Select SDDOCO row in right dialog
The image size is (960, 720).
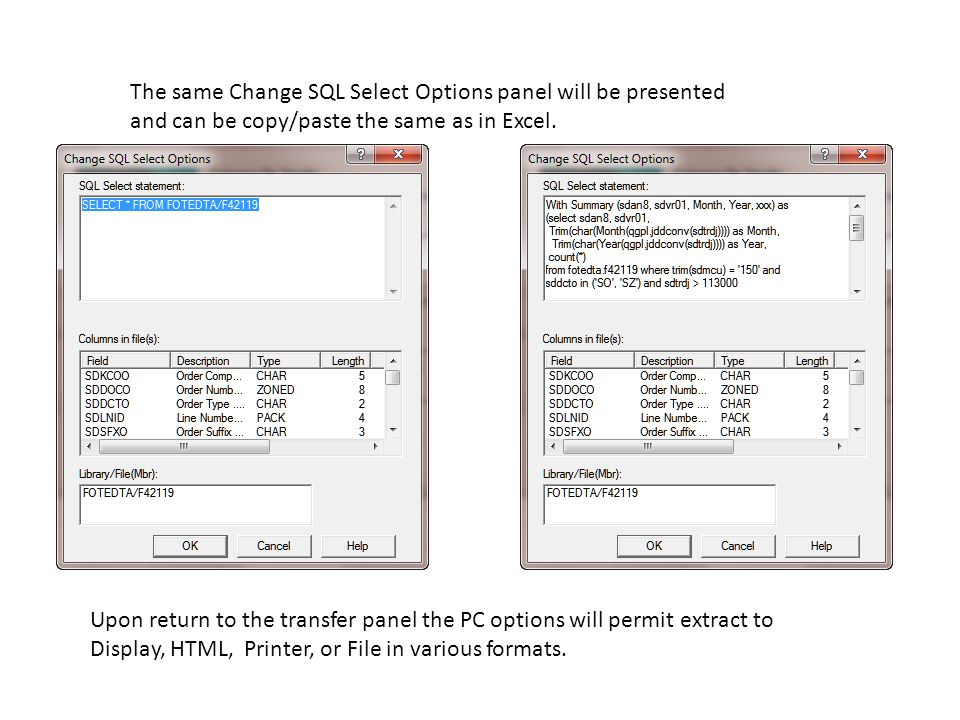[697, 390]
